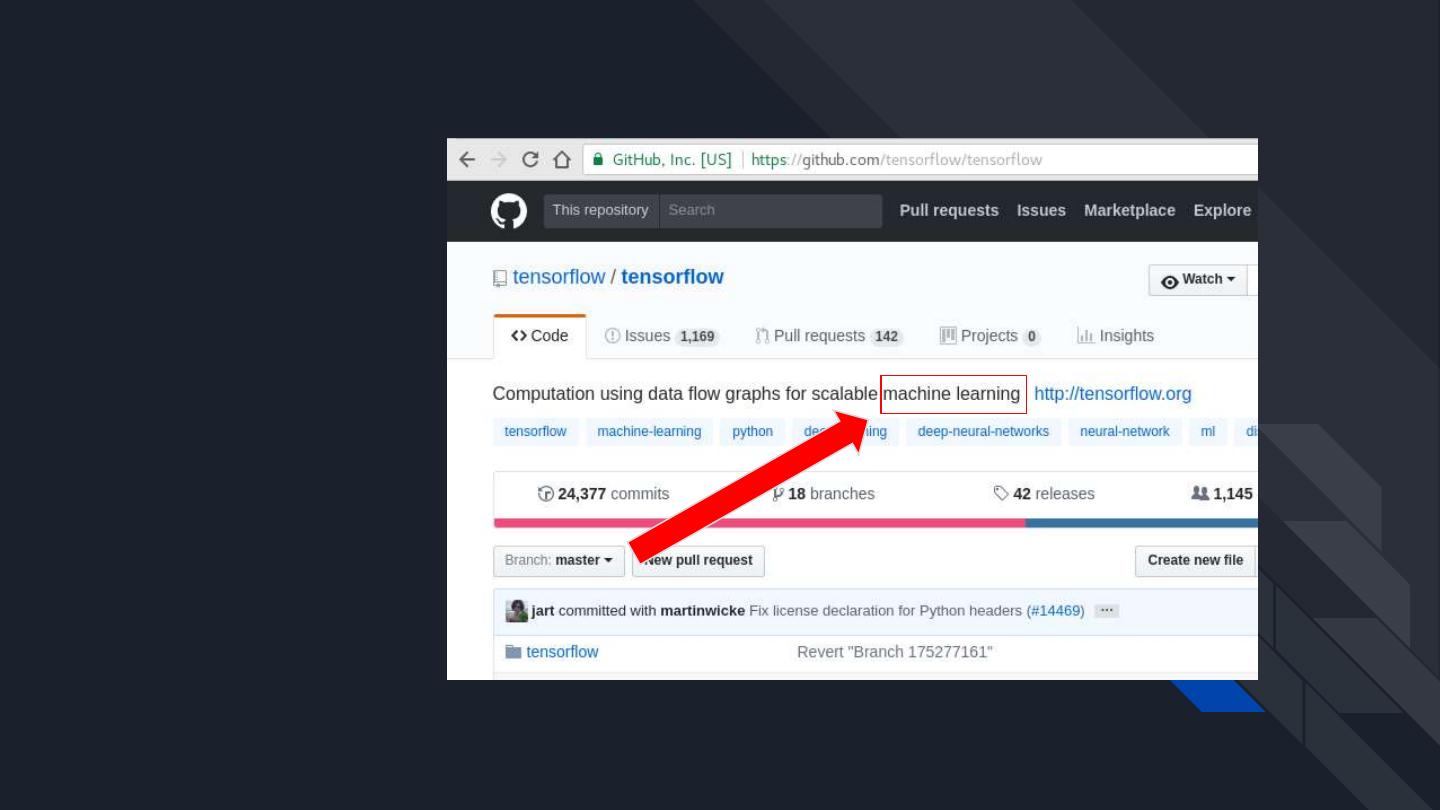Screen dimensions: 1440x810
Task: Open the tensorflow folder in the file list
Action: [x=562, y=652]
